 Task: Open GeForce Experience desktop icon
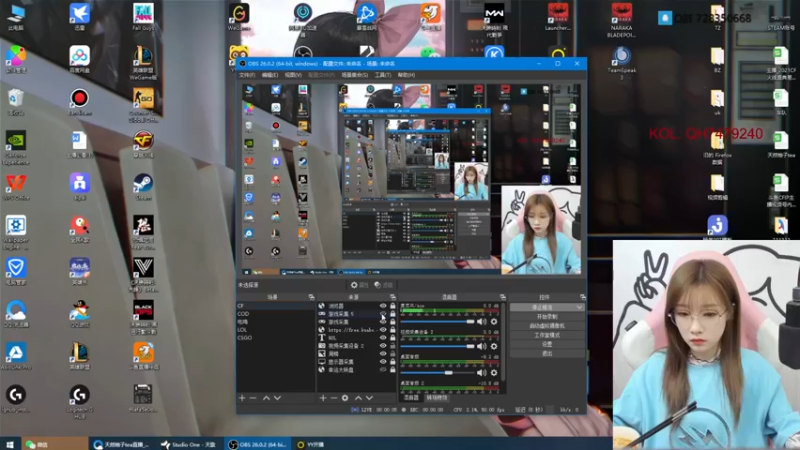pos(16,148)
